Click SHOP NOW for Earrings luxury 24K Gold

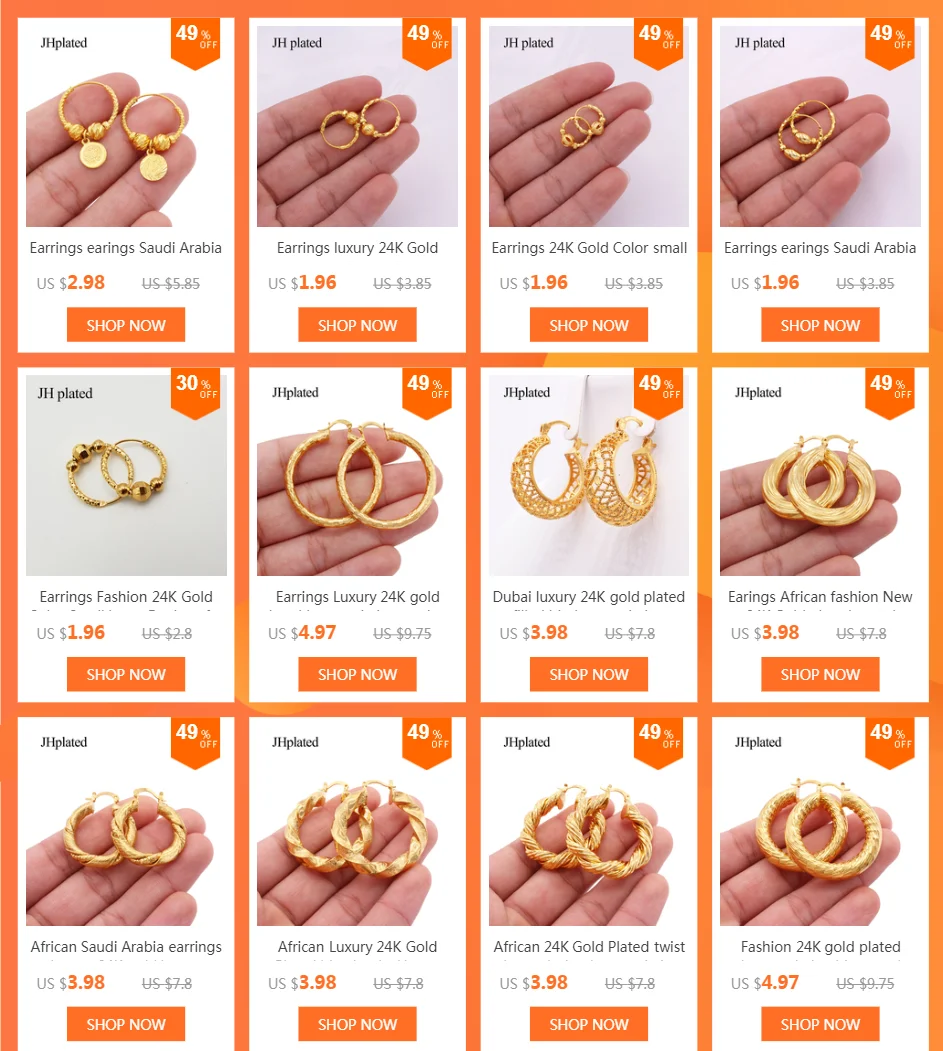click(x=357, y=325)
